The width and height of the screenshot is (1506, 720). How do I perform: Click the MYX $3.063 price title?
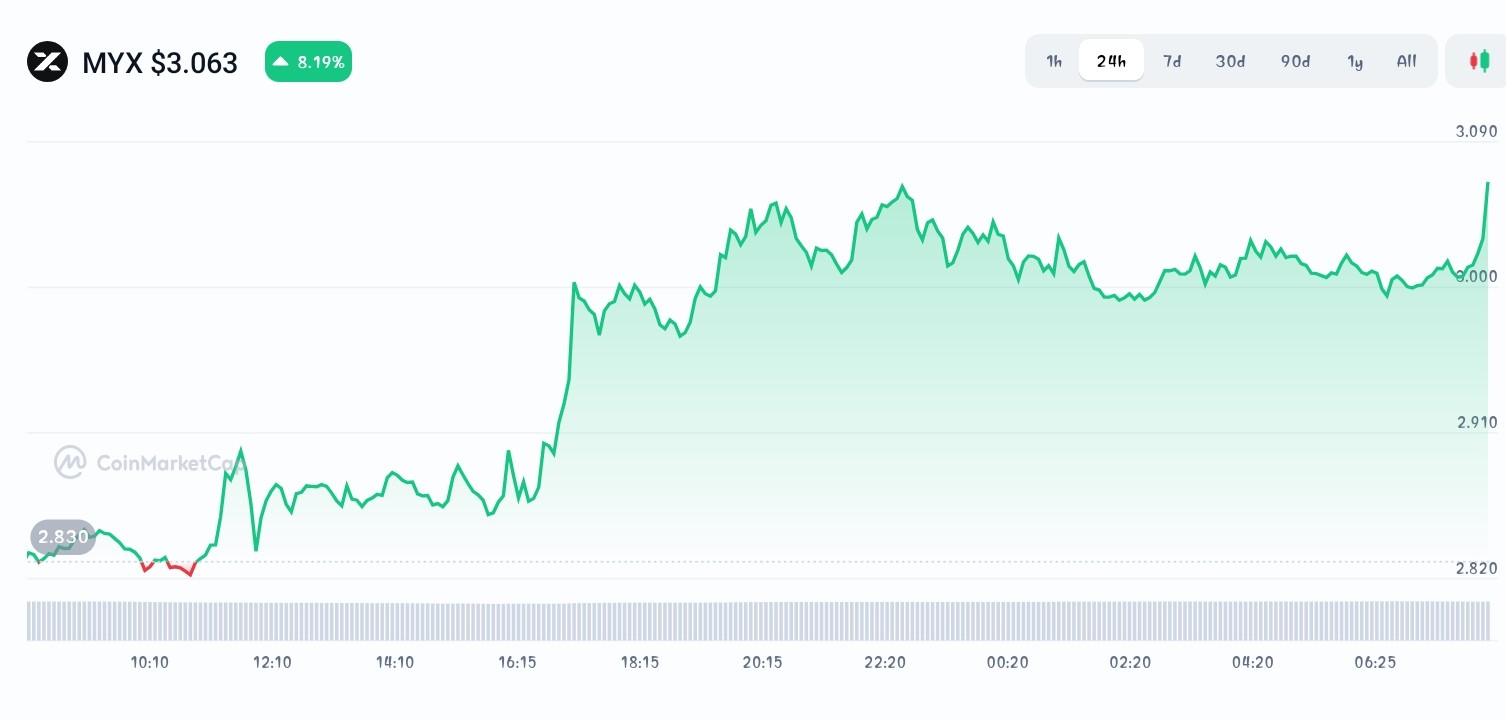pyautogui.click(x=160, y=63)
